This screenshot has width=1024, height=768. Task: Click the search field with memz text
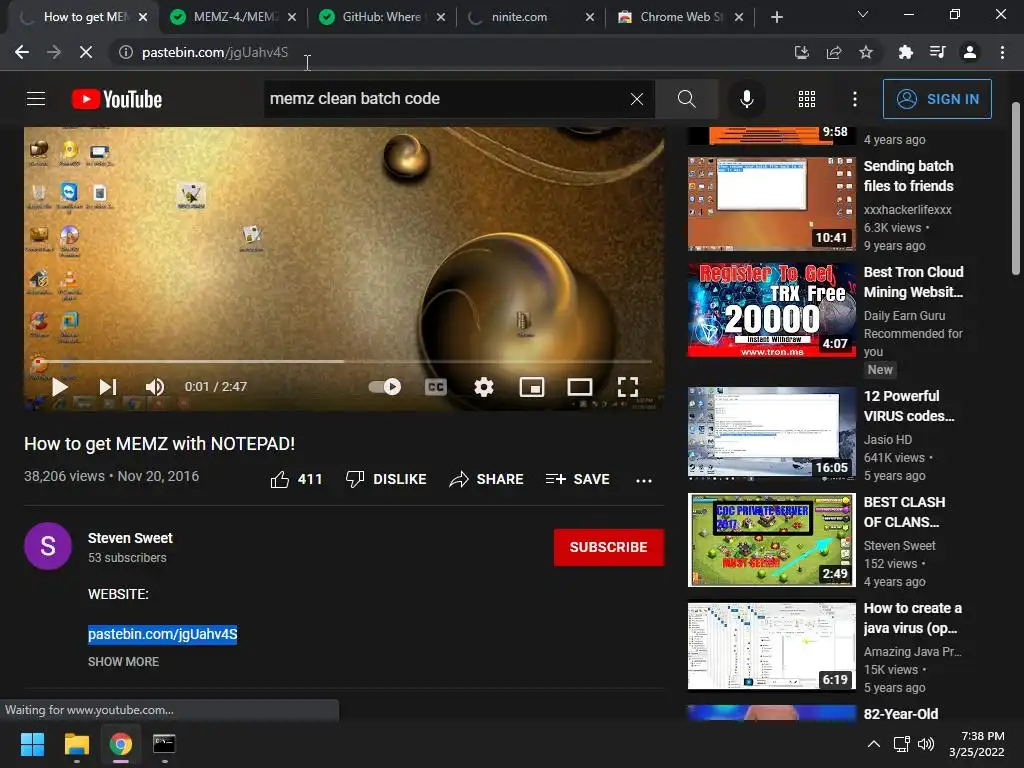(x=444, y=99)
